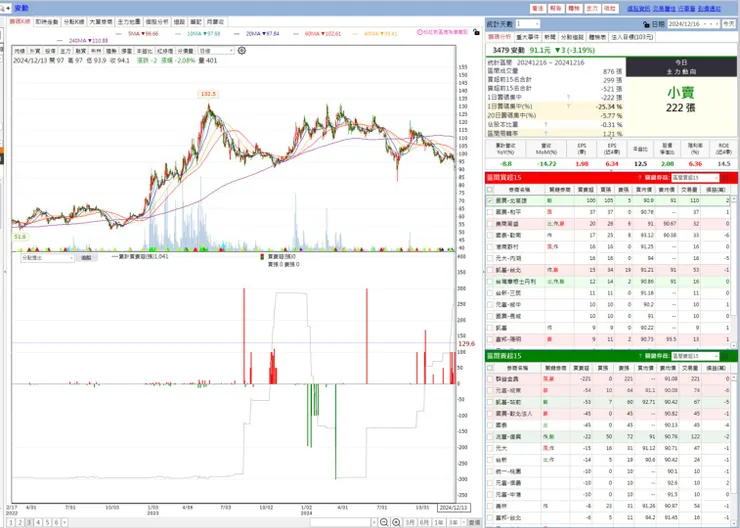The height and width of the screenshot is (528, 740).
Task: Click the search magnifier icon at top-left
Action: tap(3, 8)
